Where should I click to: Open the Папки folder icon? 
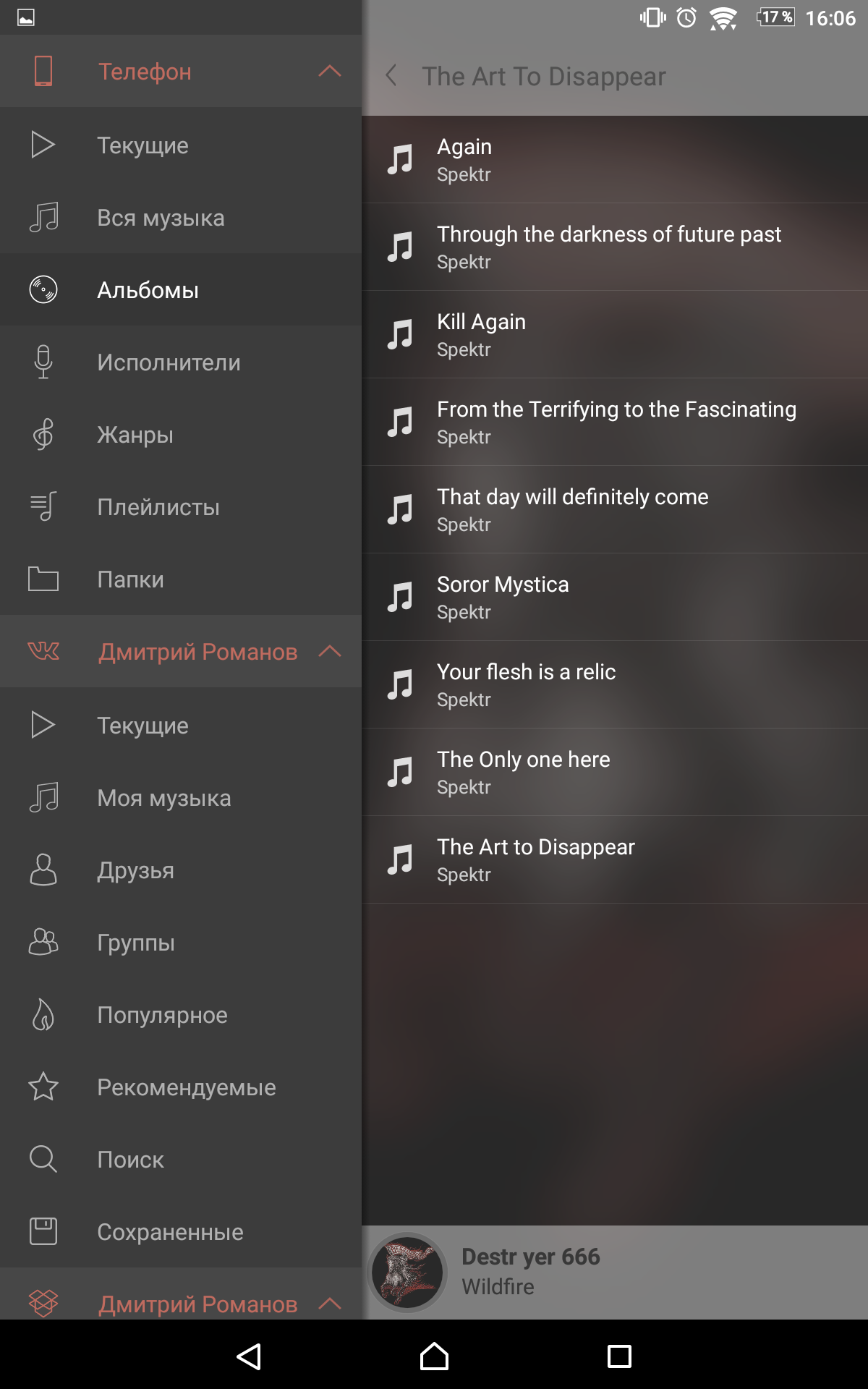pyautogui.click(x=43, y=579)
